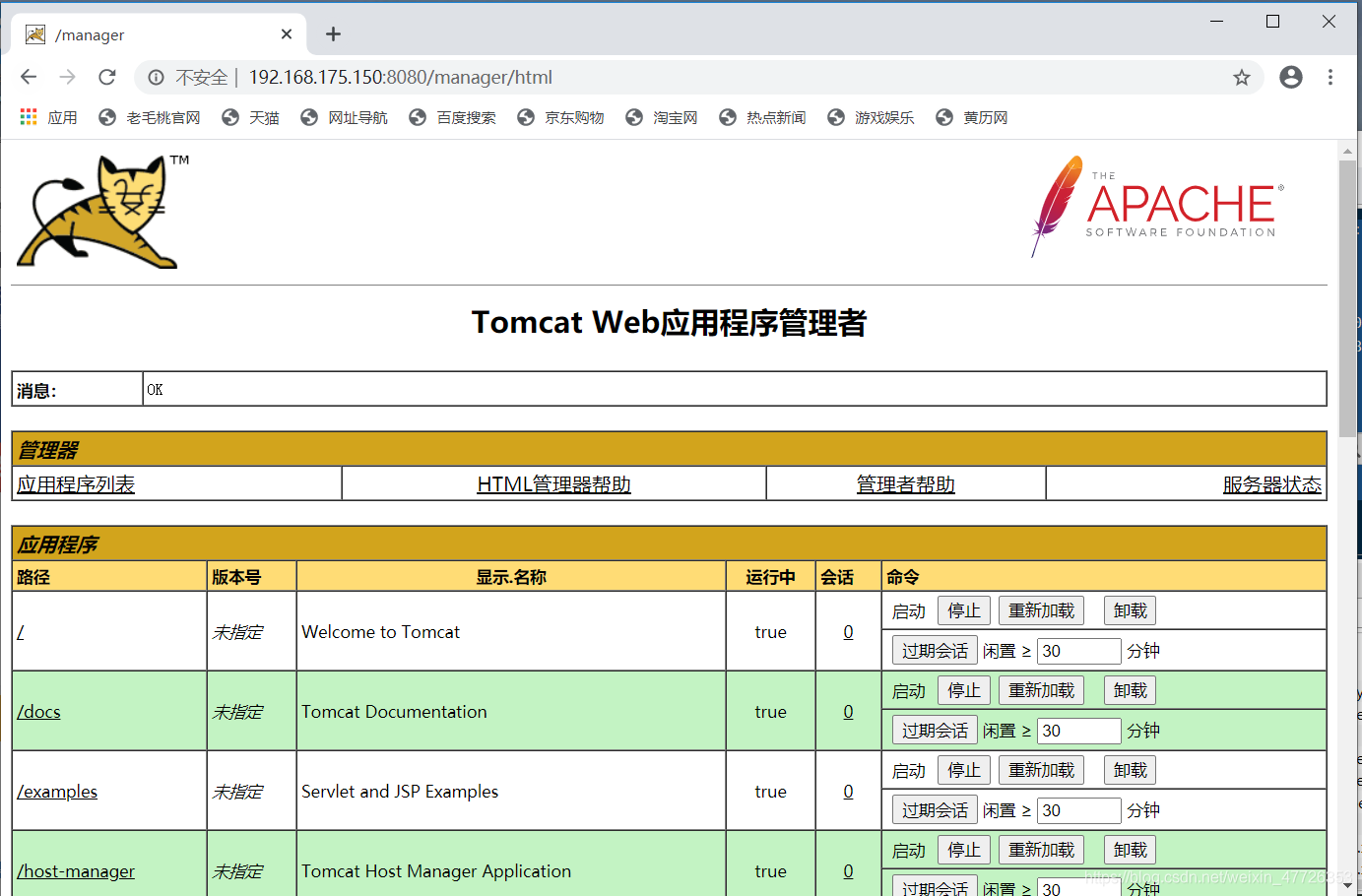Click the scrollbar up arrow

point(1347,151)
